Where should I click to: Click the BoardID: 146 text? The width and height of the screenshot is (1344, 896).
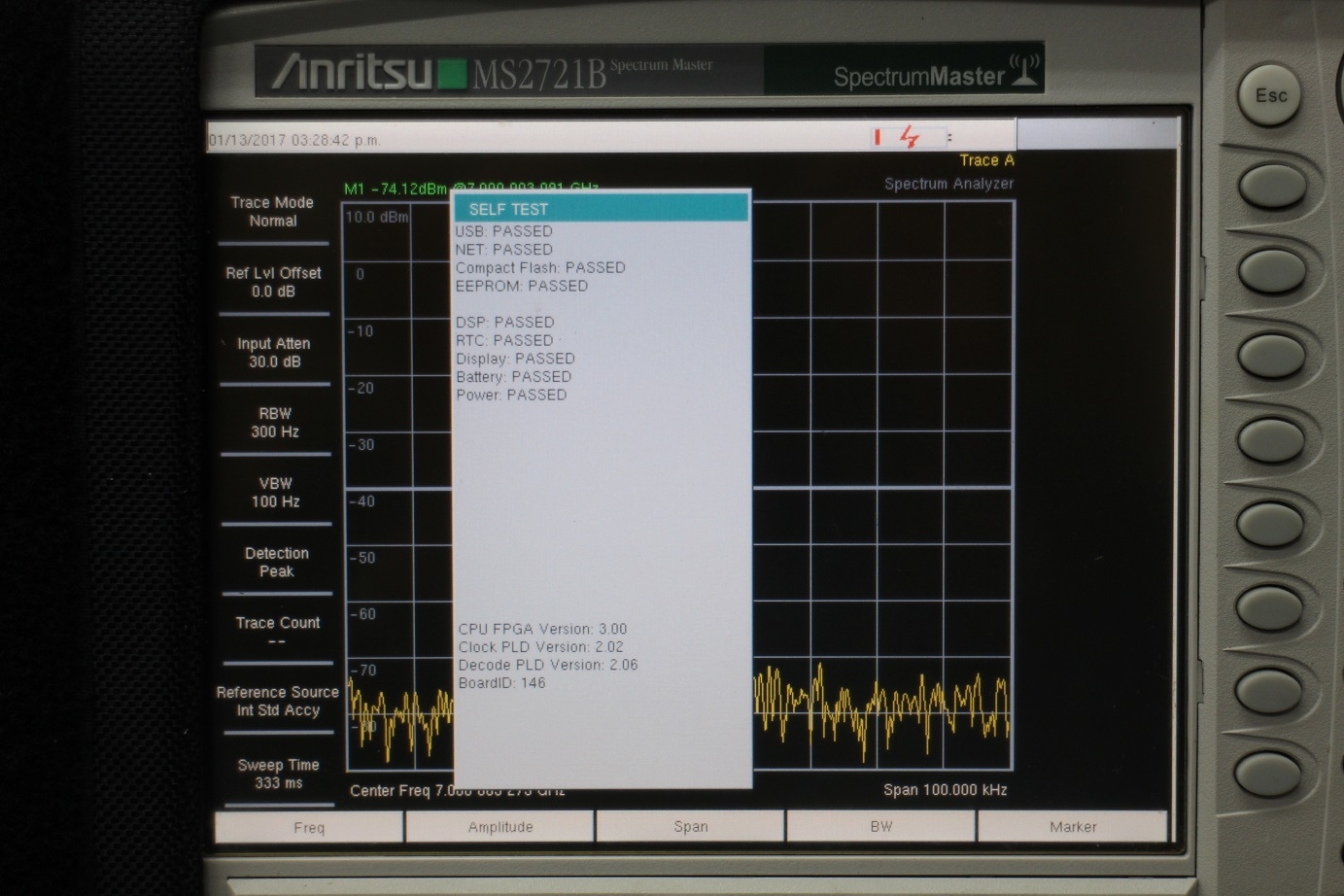(502, 682)
